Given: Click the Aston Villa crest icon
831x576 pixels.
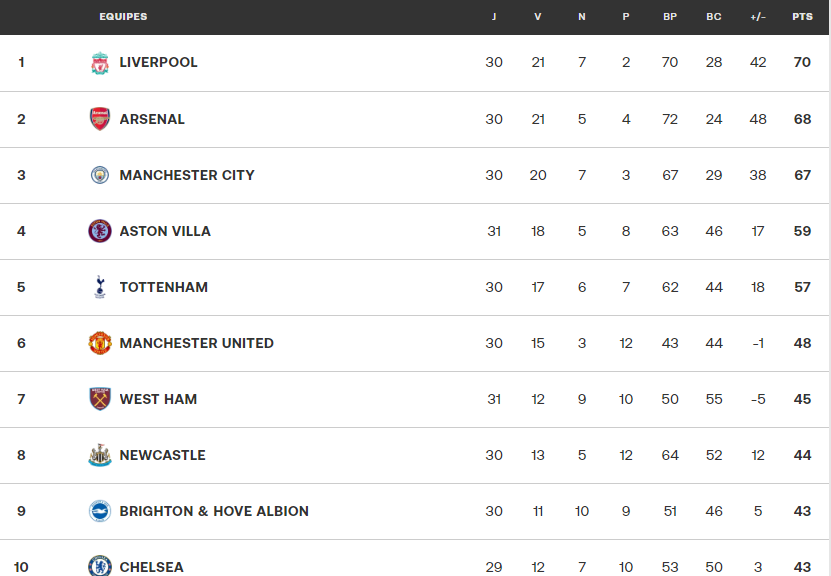Looking at the screenshot, I should tap(100, 231).
